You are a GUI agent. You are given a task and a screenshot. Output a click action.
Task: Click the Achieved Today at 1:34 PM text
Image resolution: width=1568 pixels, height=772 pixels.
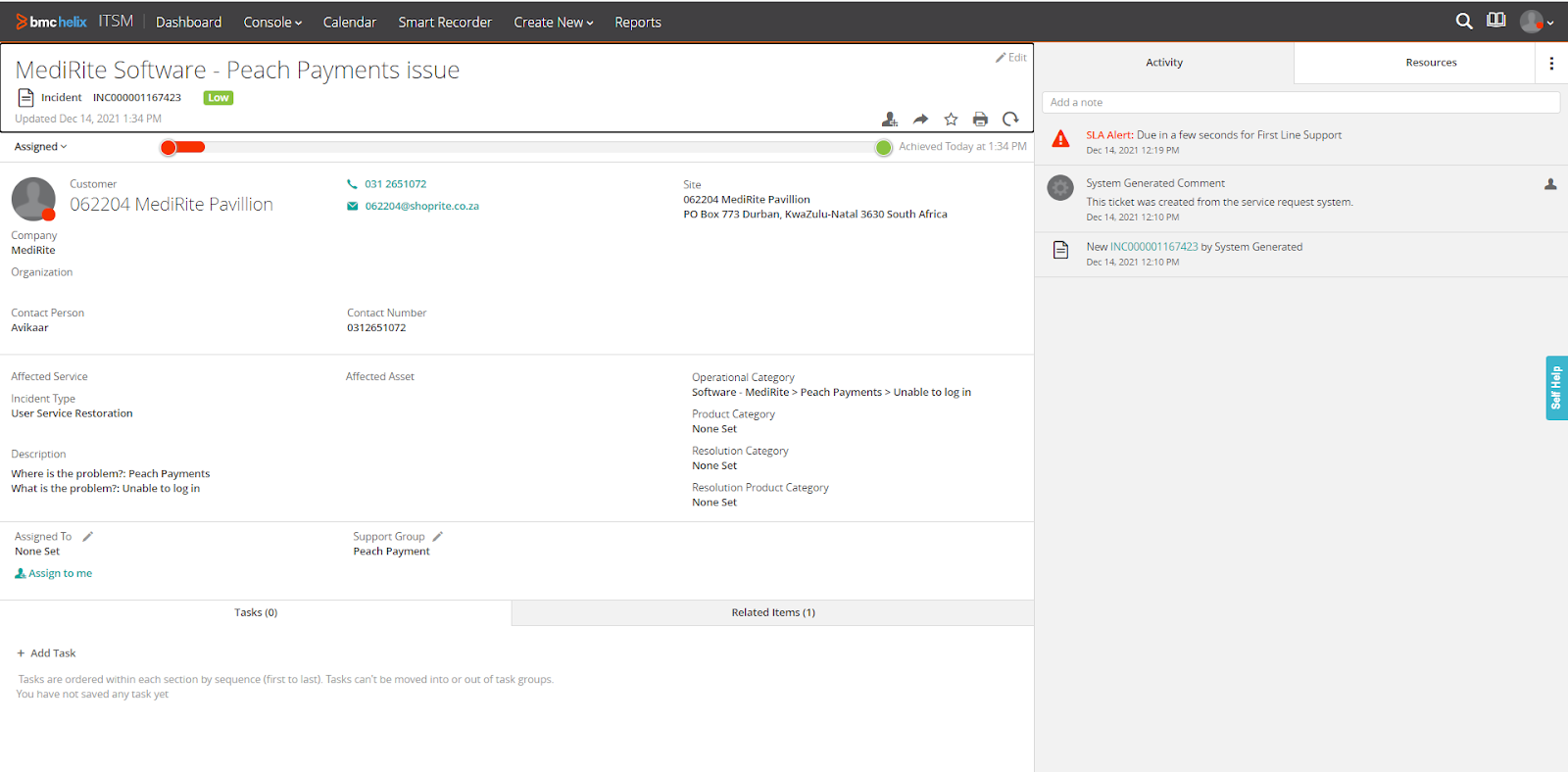tap(962, 147)
